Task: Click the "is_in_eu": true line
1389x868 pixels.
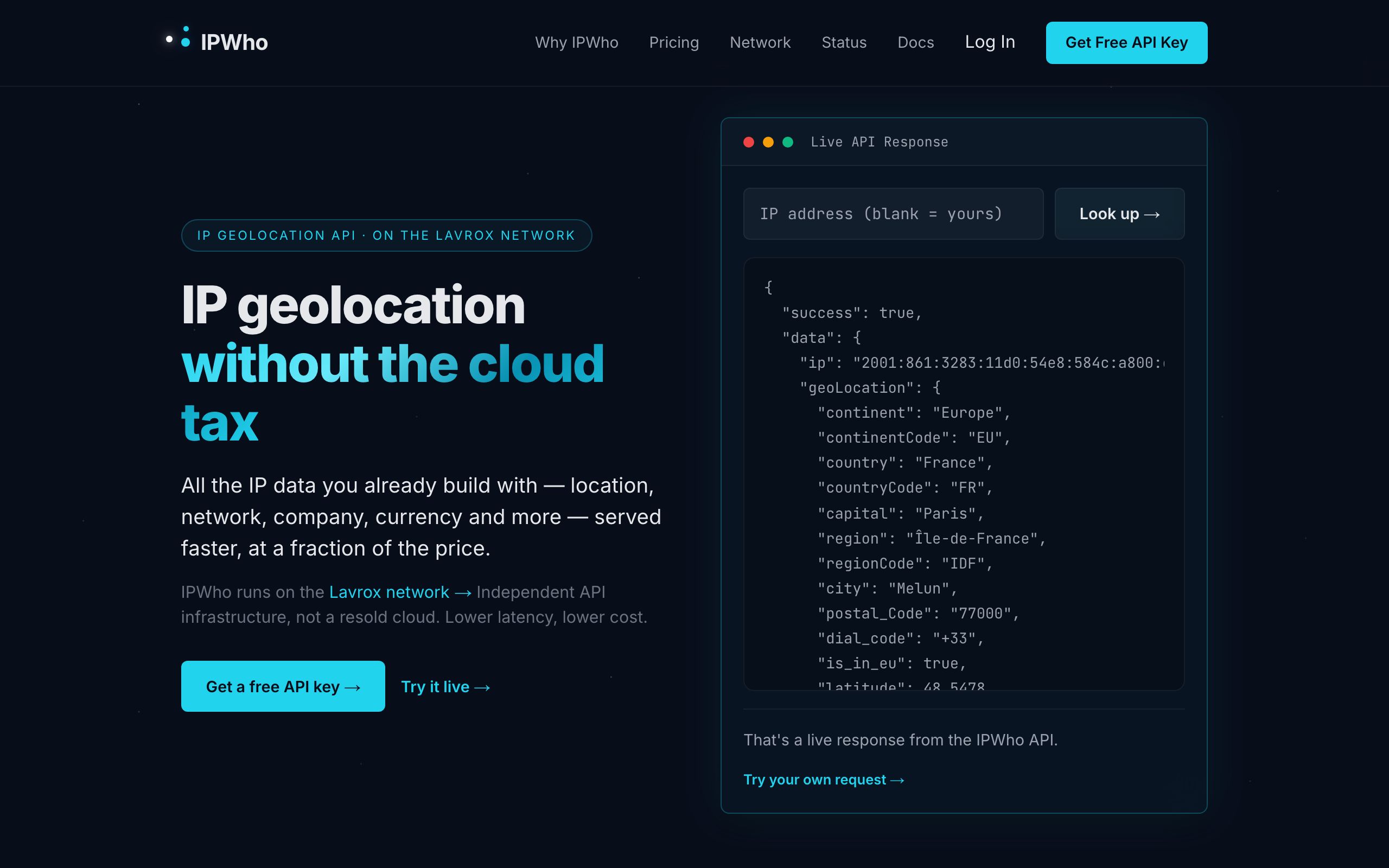Action: pyautogui.click(x=892, y=663)
